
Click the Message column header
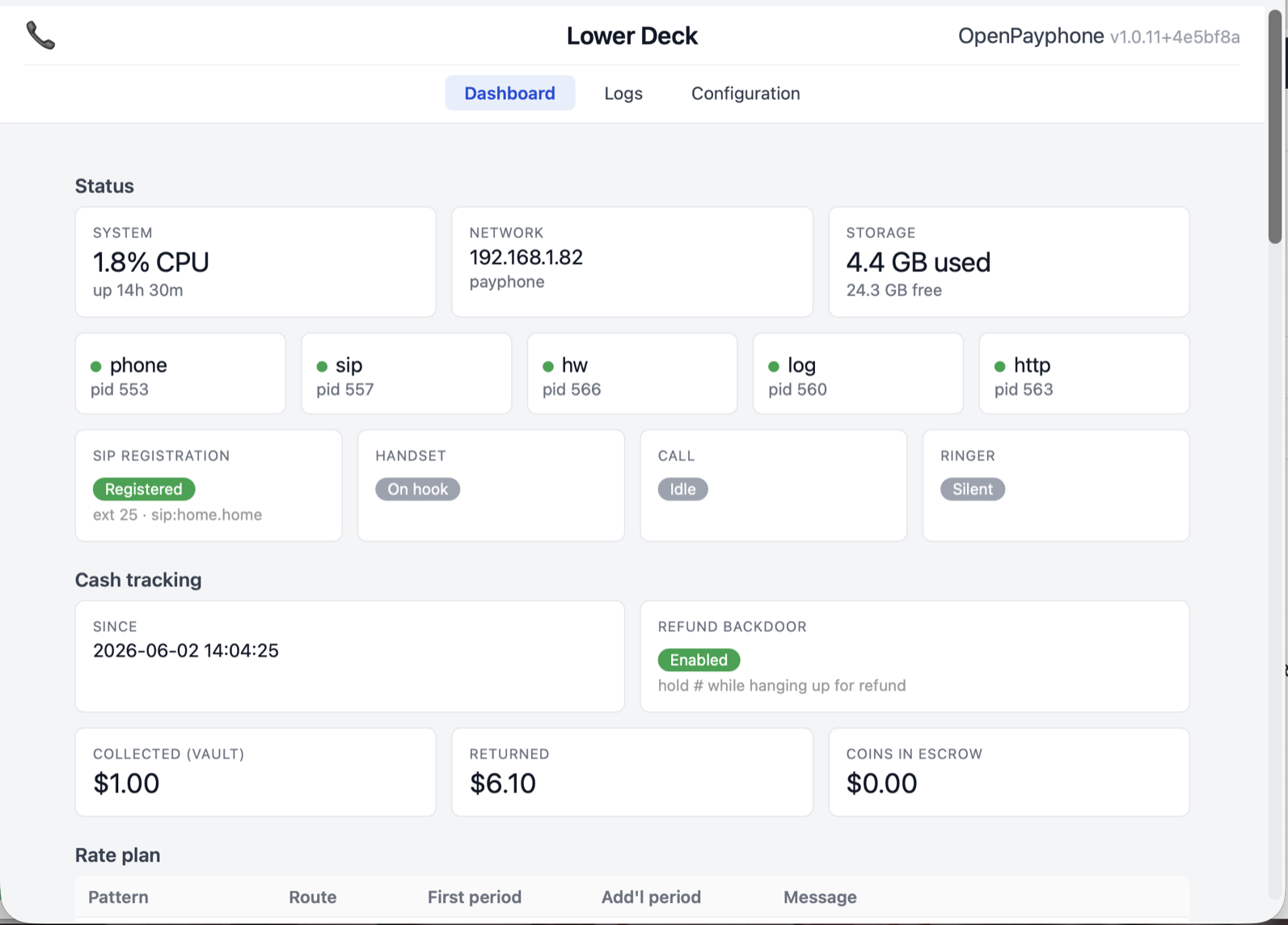(x=820, y=898)
